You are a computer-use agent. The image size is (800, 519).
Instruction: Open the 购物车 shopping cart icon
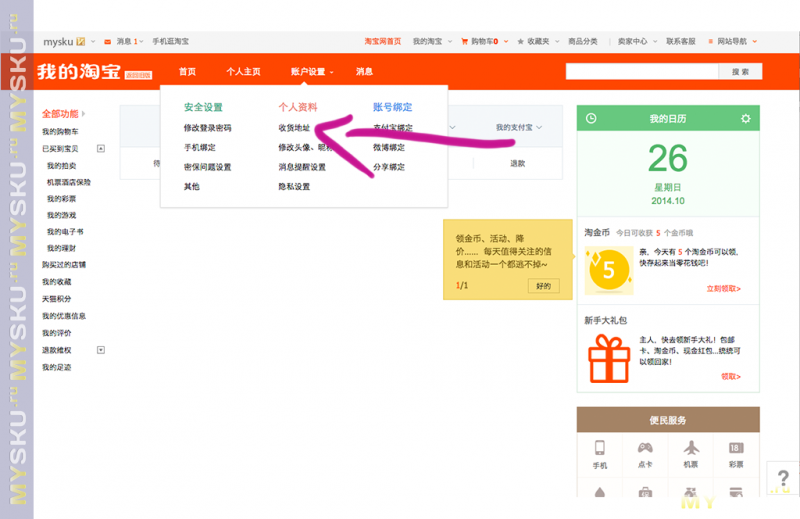(x=464, y=41)
